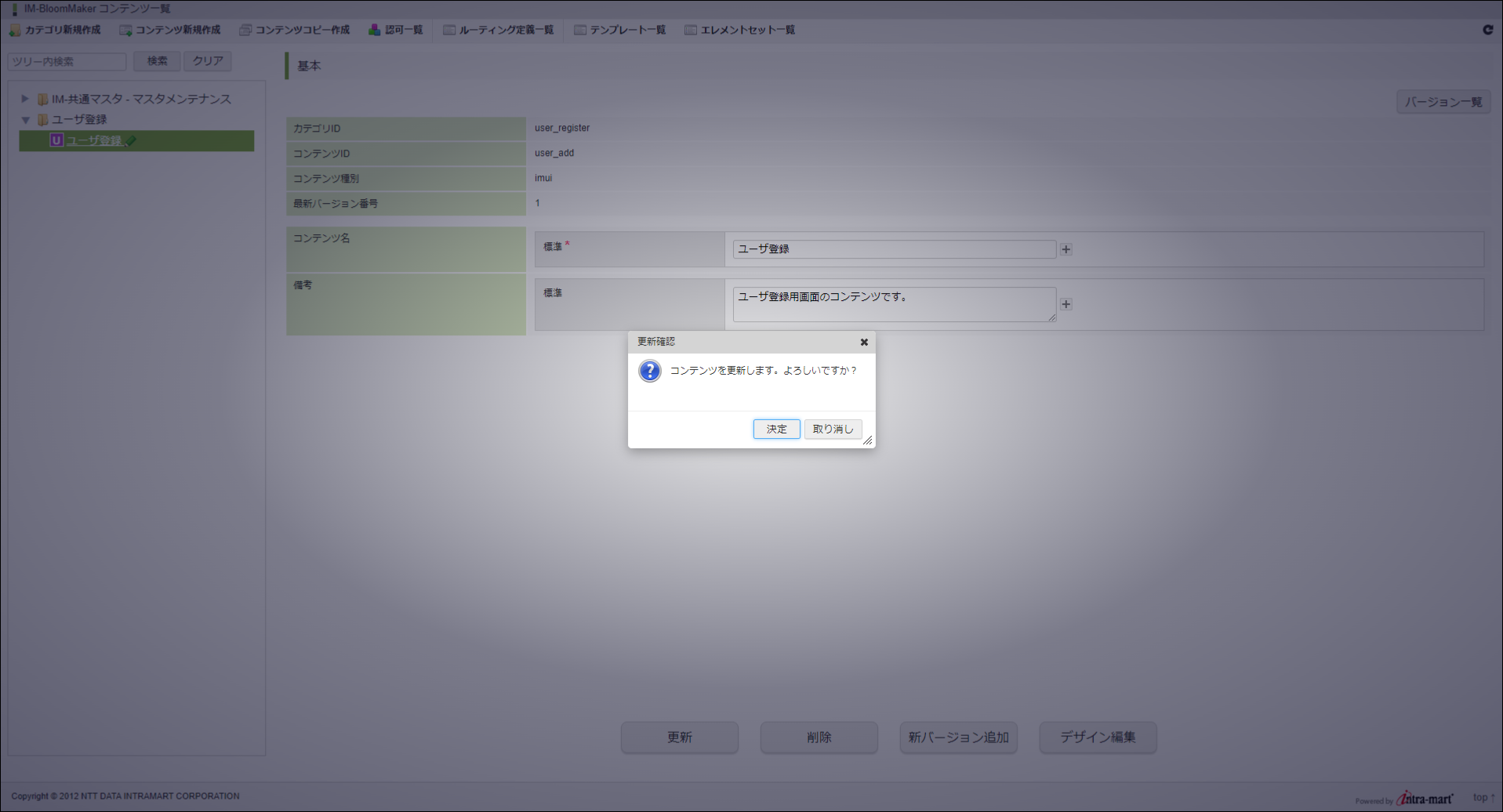The height and width of the screenshot is (812, 1503).
Task: Click the user_add content ID value
Action: click(x=554, y=153)
